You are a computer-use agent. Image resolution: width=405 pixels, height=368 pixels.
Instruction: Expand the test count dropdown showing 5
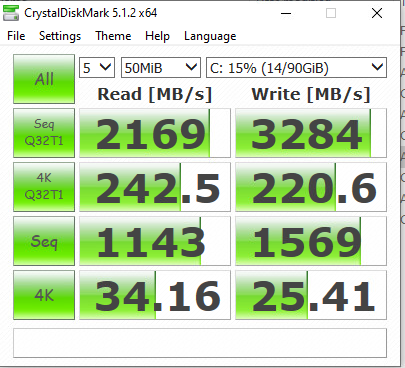[97, 68]
